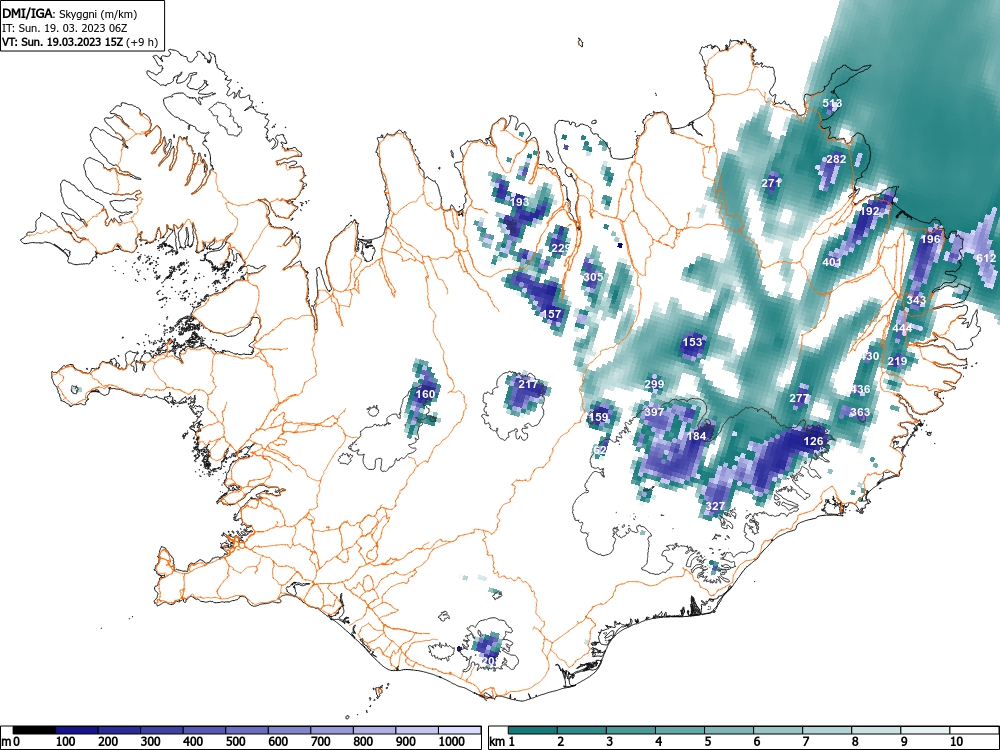
Task: Click the map value 363
Action: [x=860, y=412]
